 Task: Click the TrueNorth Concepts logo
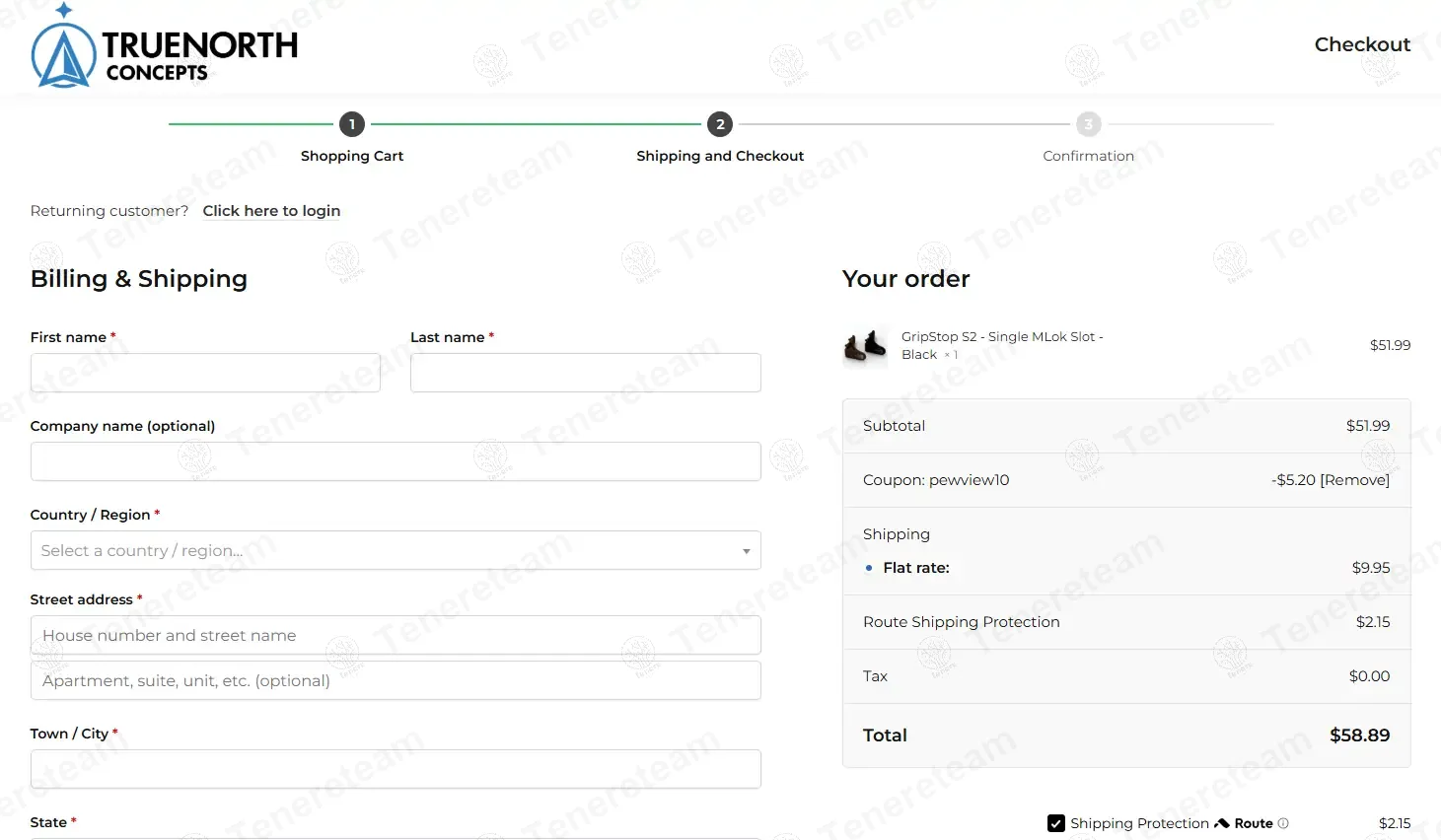click(x=164, y=49)
